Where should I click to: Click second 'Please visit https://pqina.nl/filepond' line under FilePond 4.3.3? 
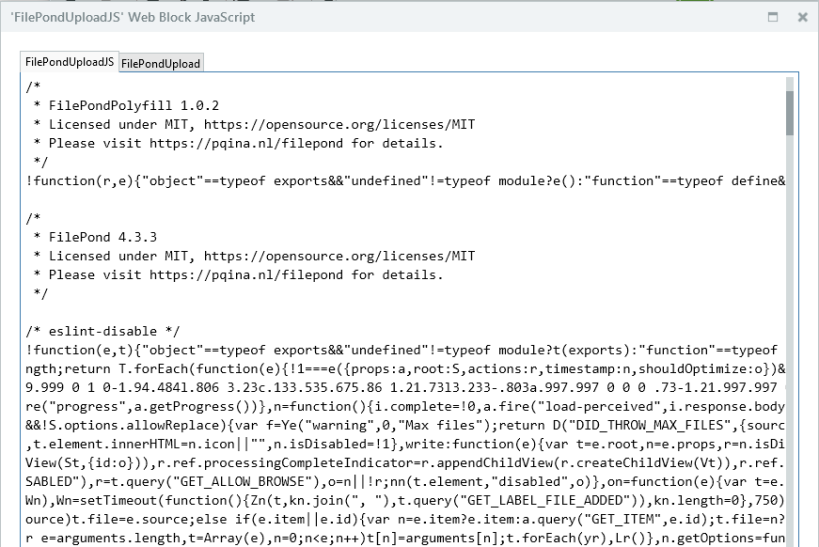coord(238,275)
